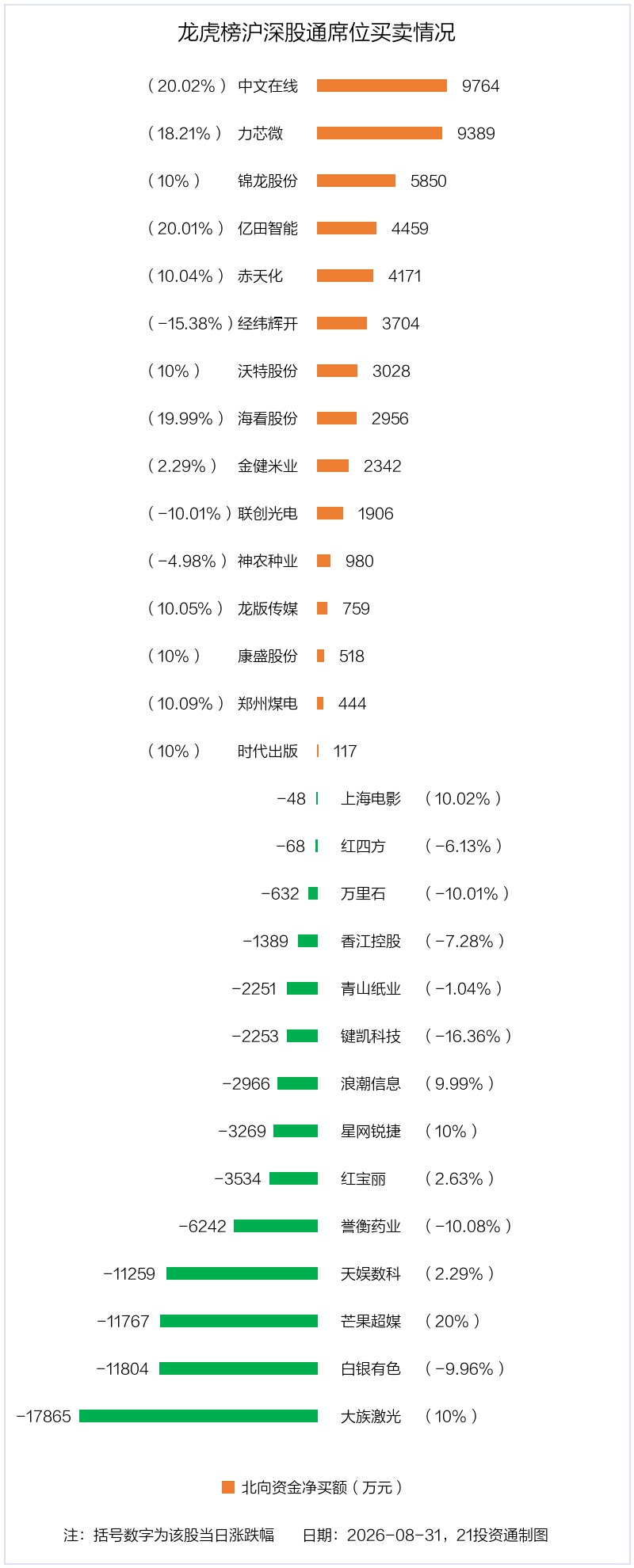
Task: Click the green bar for 大族激光
Action: 199,1416
